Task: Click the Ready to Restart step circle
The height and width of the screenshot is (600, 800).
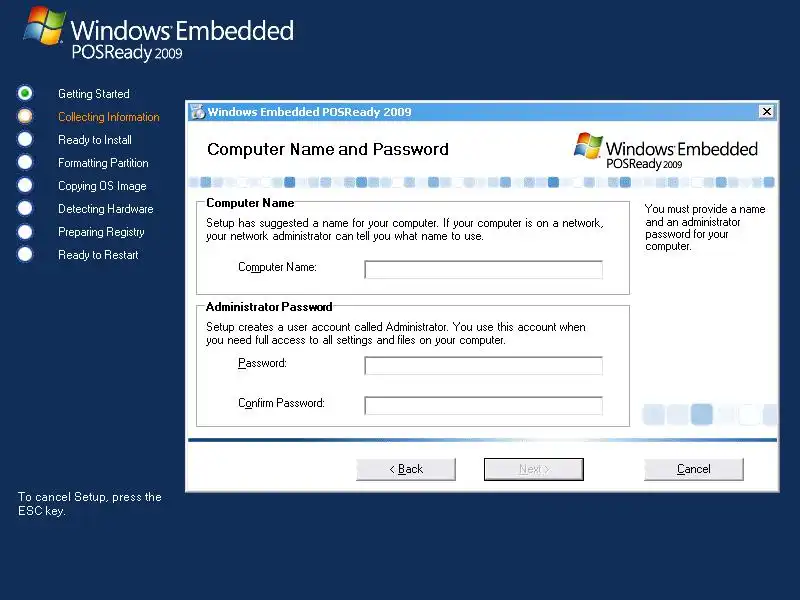Action: (24, 254)
